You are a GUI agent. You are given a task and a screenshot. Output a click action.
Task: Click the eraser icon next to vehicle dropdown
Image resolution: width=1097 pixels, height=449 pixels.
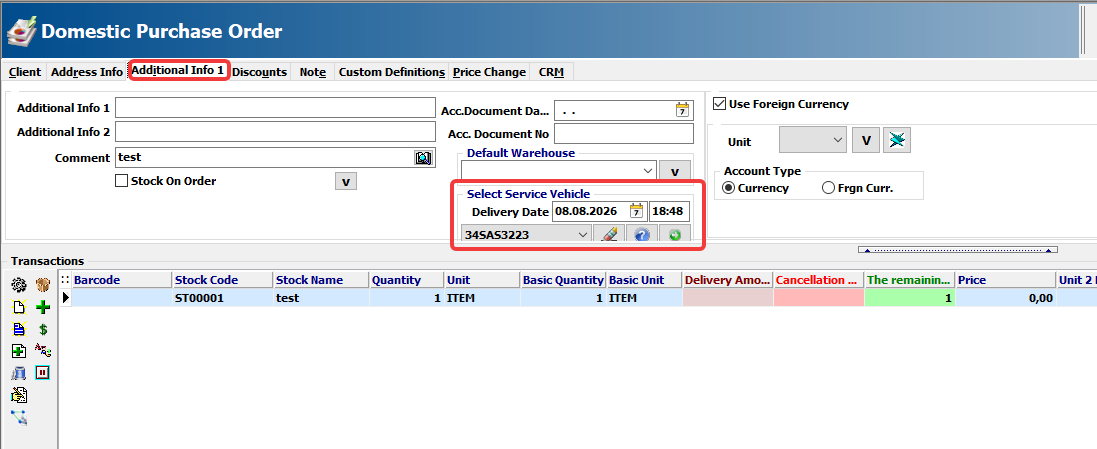pyautogui.click(x=609, y=235)
